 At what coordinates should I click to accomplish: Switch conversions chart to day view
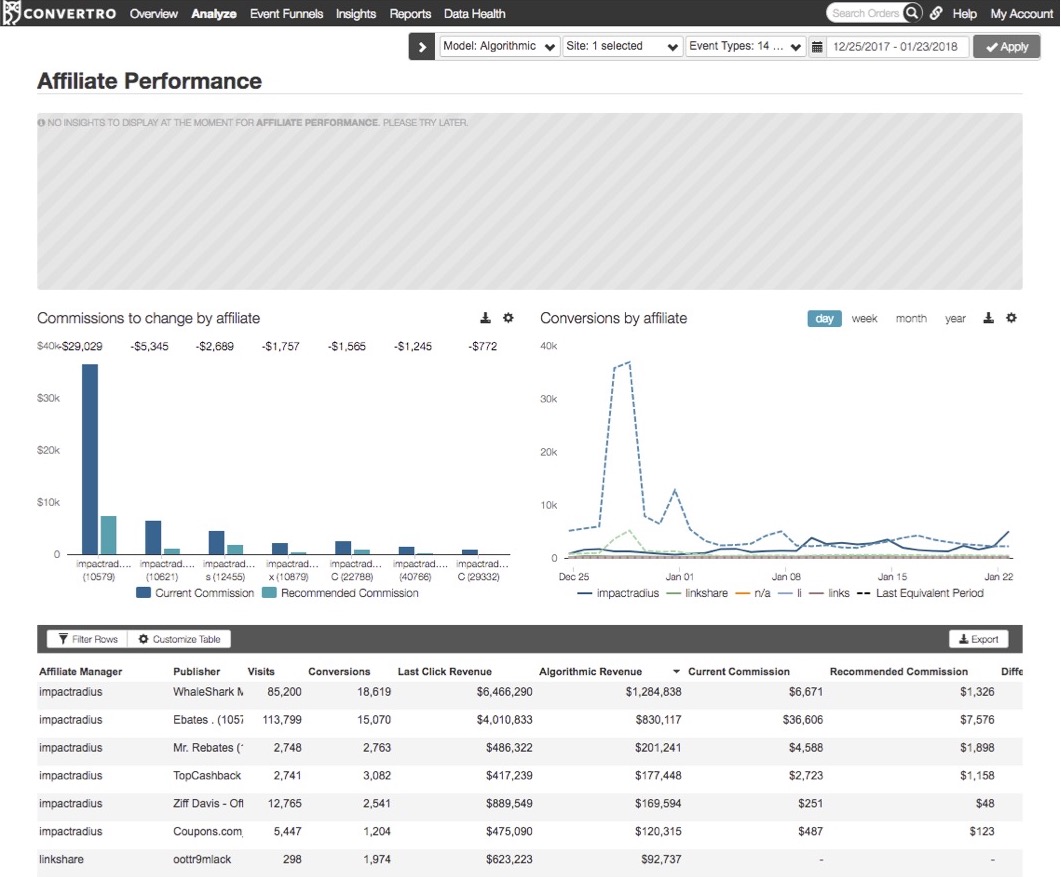824,319
